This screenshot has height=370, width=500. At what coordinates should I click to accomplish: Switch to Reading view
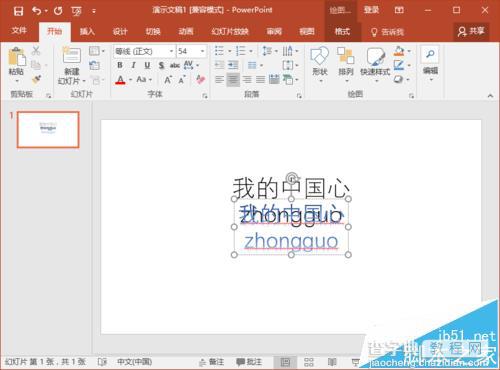[x=332, y=362]
